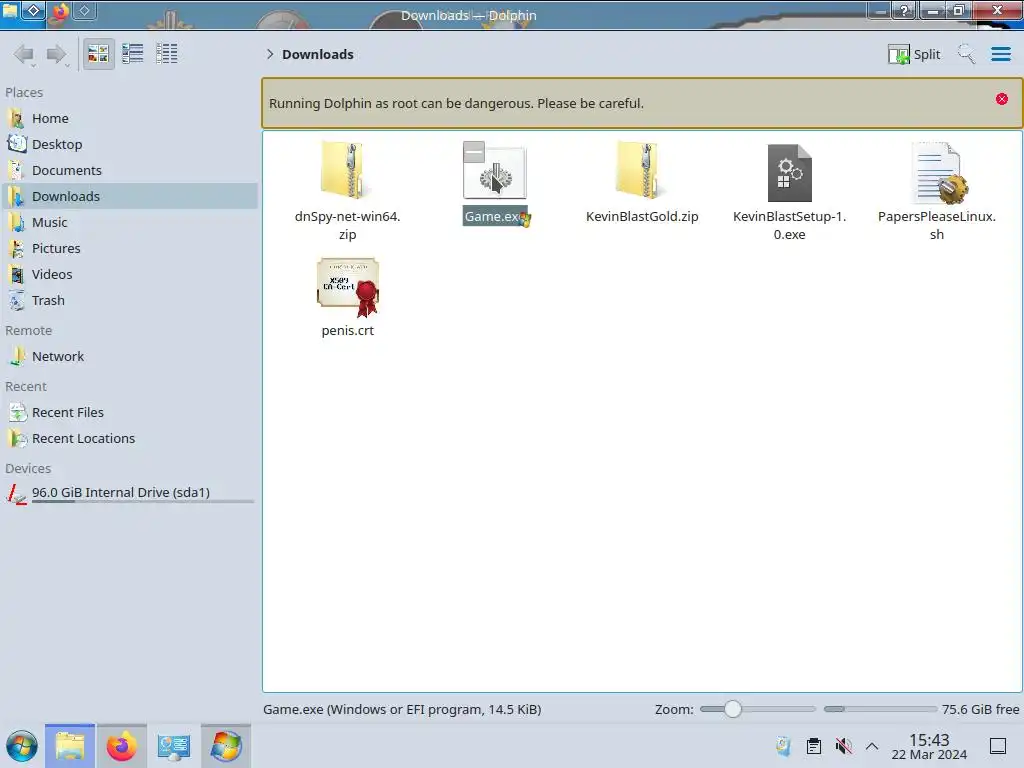Open Pictures in Places
The width and height of the screenshot is (1024, 768).
click(x=131, y=249)
